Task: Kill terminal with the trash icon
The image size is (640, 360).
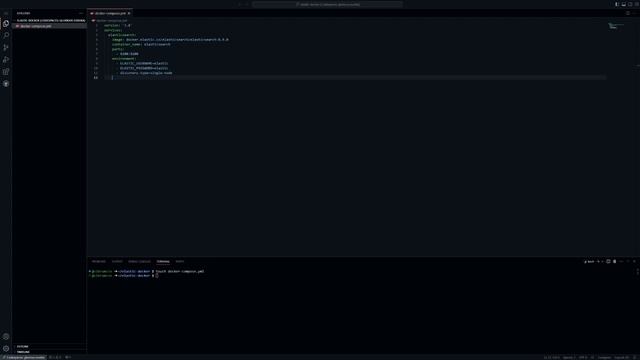Action: (615, 262)
